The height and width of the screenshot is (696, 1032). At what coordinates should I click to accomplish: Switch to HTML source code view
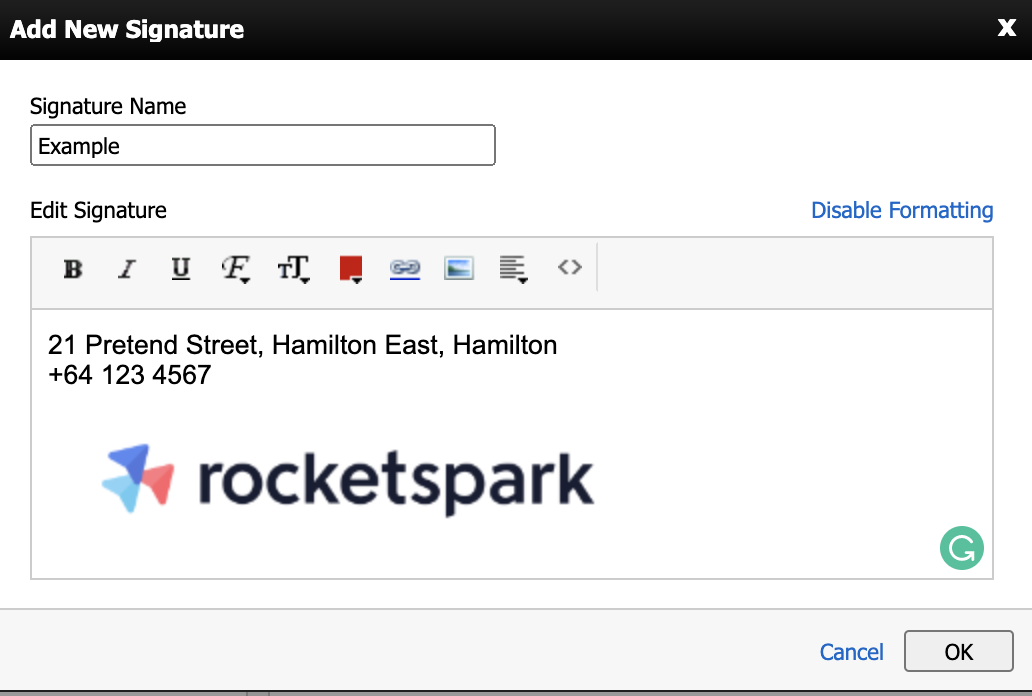click(570, 267)
